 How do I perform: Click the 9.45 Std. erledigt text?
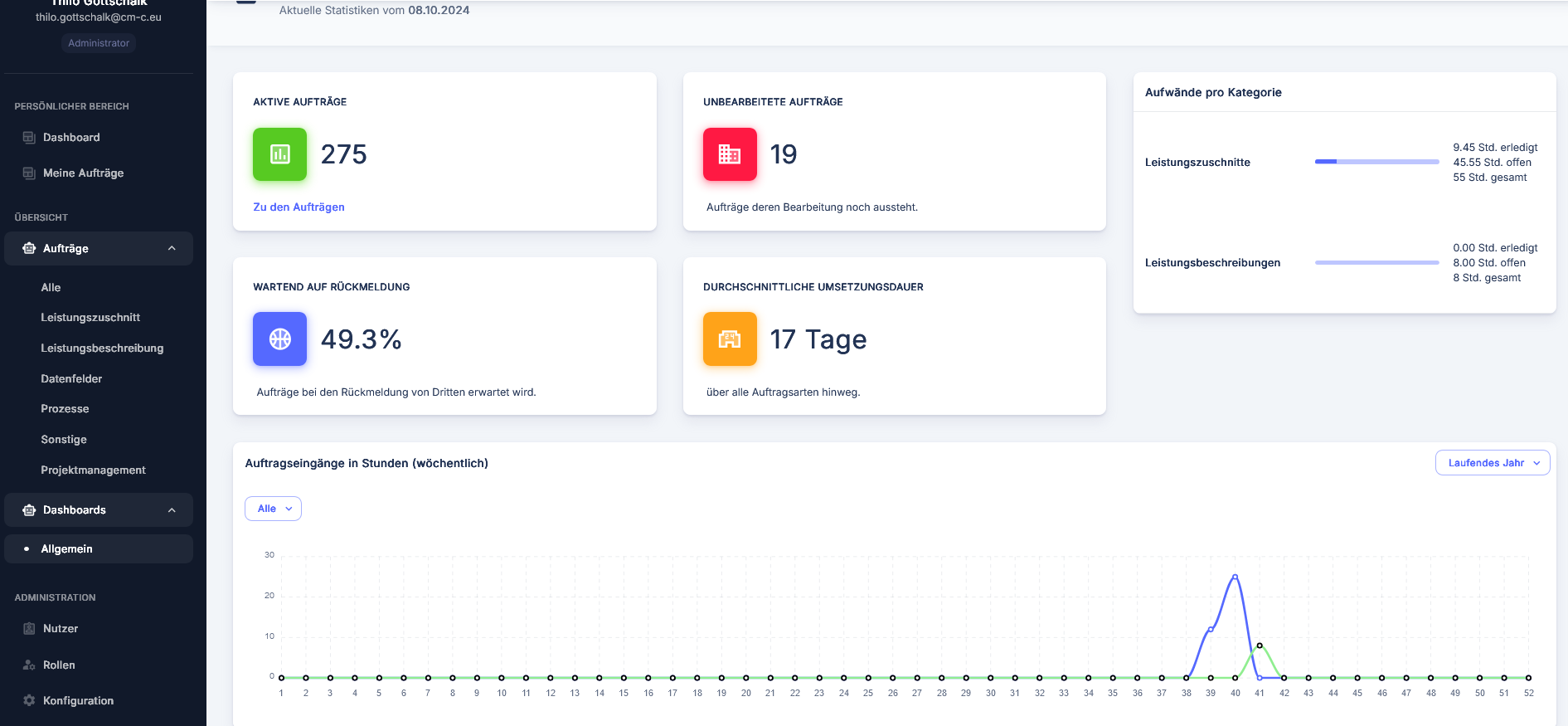1495,148
